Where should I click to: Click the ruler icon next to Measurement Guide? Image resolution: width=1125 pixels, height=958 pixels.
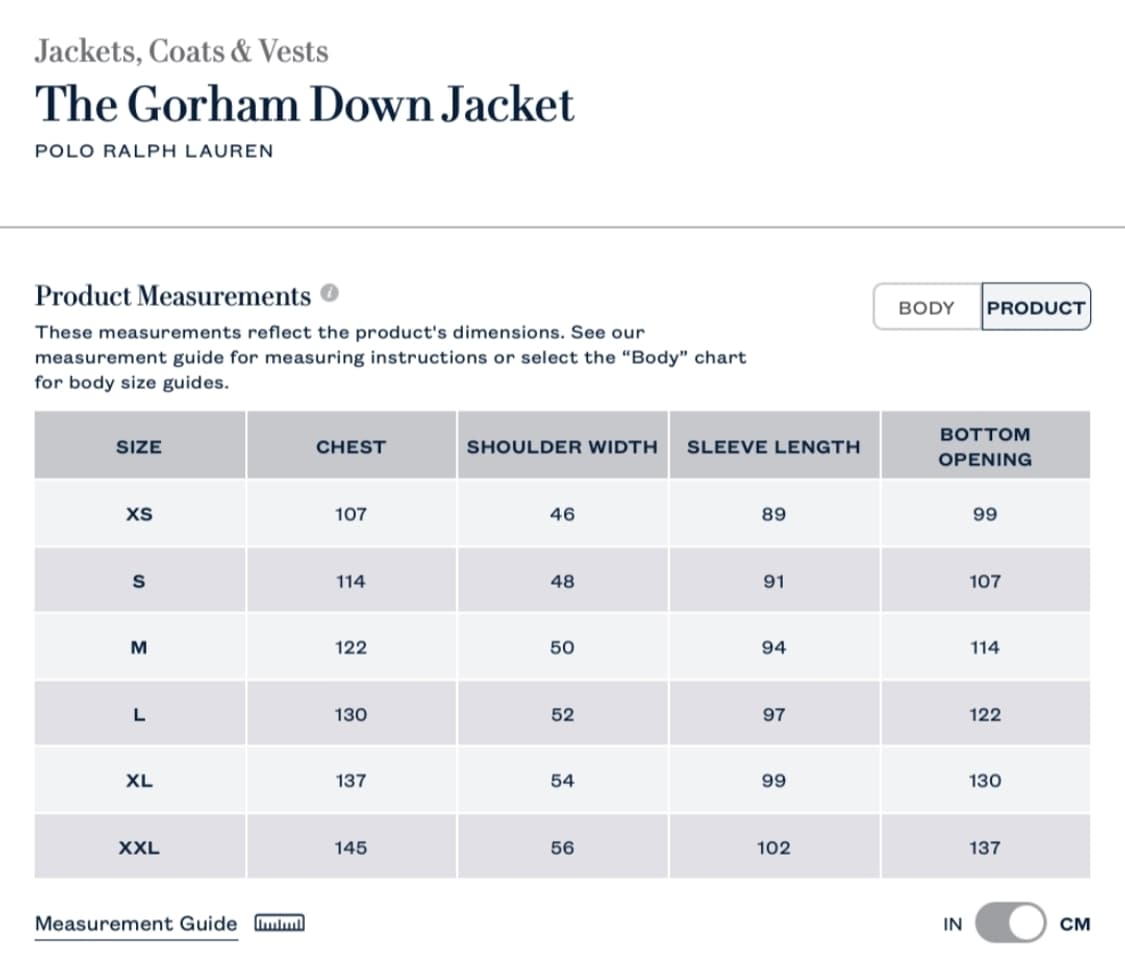[x=280, y=923]
